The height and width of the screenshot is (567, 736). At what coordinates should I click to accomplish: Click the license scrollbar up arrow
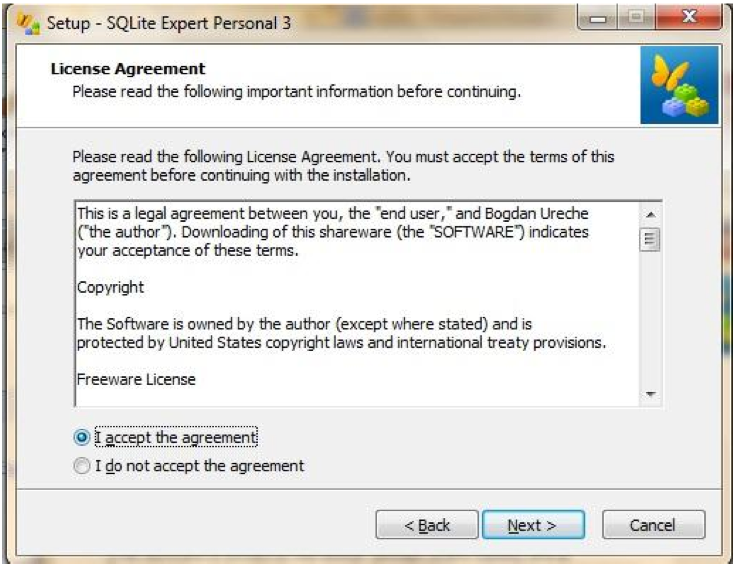click(x=651, y=215)
